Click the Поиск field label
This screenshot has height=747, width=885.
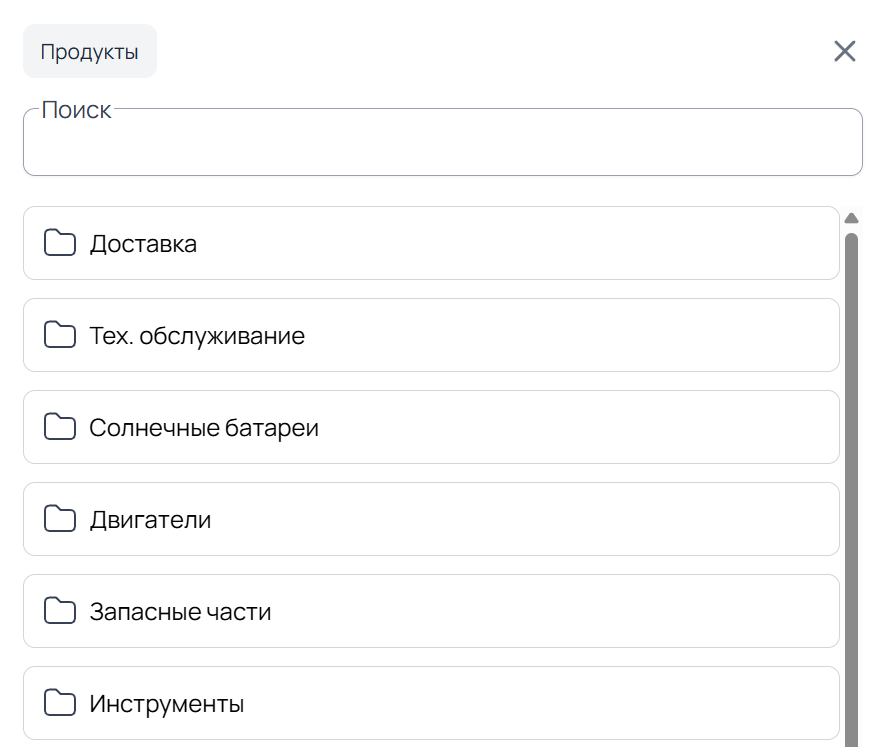click(75, 110)
